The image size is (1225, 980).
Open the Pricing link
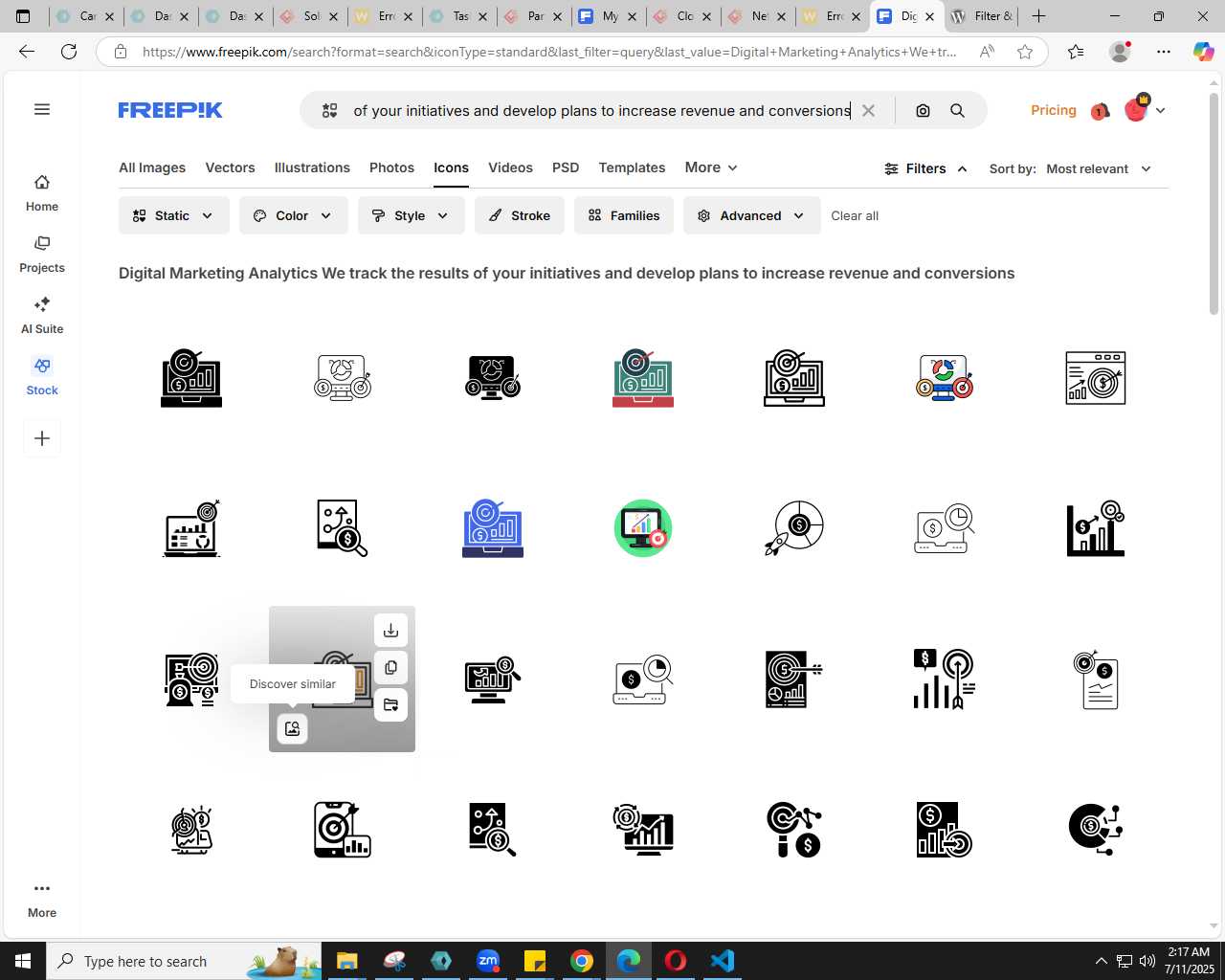click(1054, 110)
